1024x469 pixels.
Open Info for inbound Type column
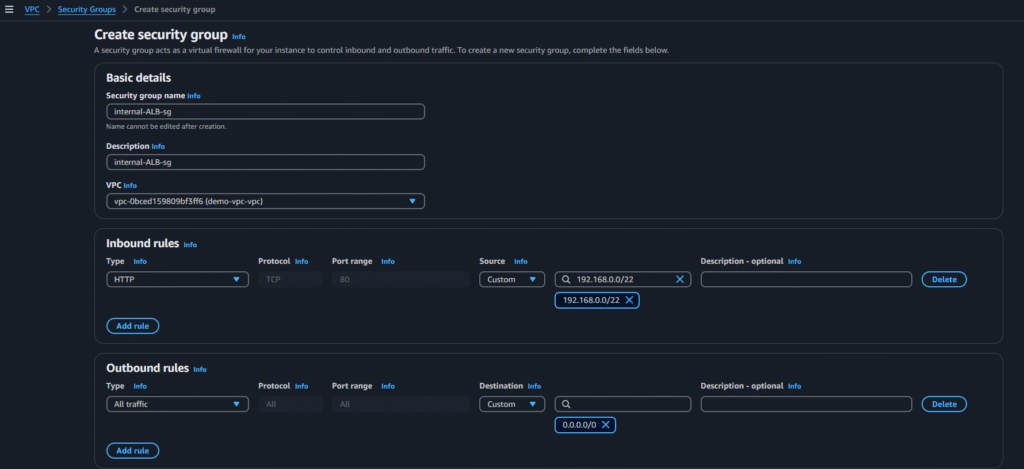pos(140,261)
